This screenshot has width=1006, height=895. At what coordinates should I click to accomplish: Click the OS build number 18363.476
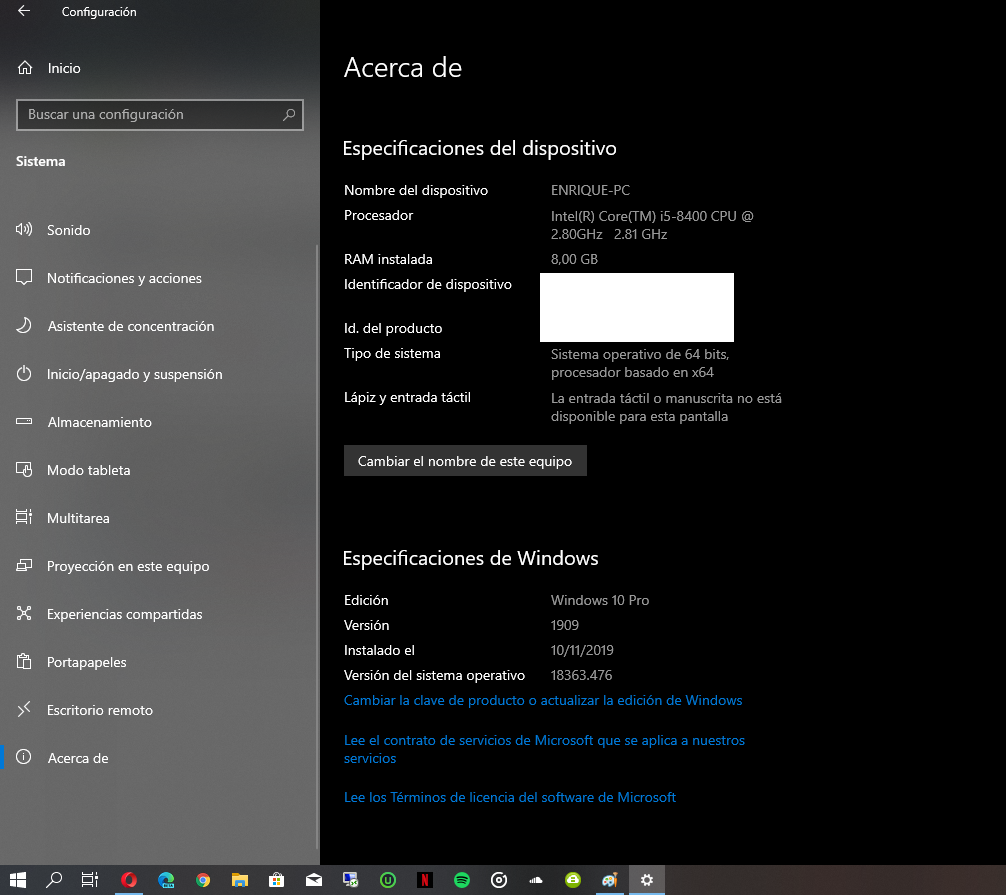pyautogui.click(x=581, y=676)
